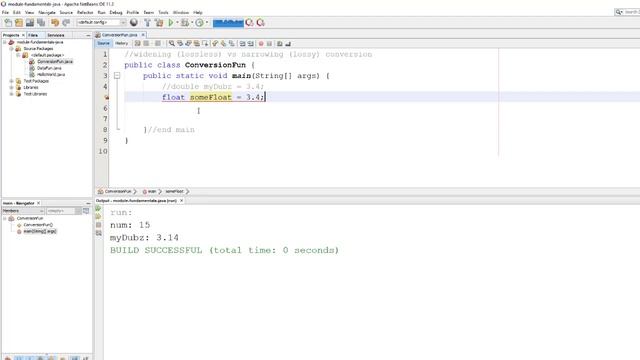640x360 pixels.
Task: Close the ConversionFun.java editor tab
Action: click(x=143, y=35)
